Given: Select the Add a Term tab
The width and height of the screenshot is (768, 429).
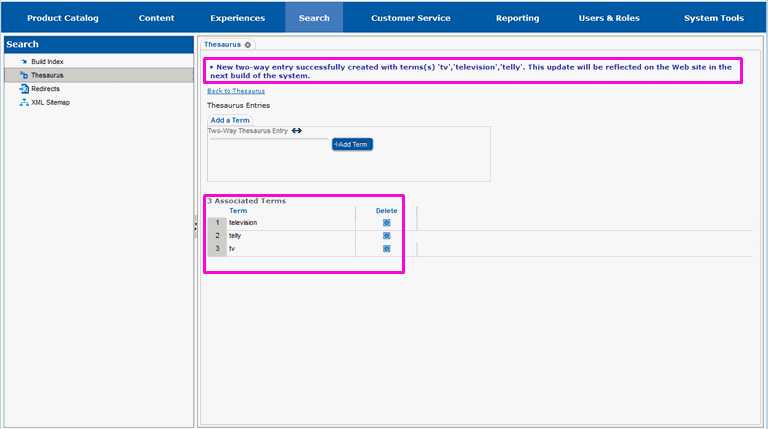Looking at the screenshot, I should [230, 120].
